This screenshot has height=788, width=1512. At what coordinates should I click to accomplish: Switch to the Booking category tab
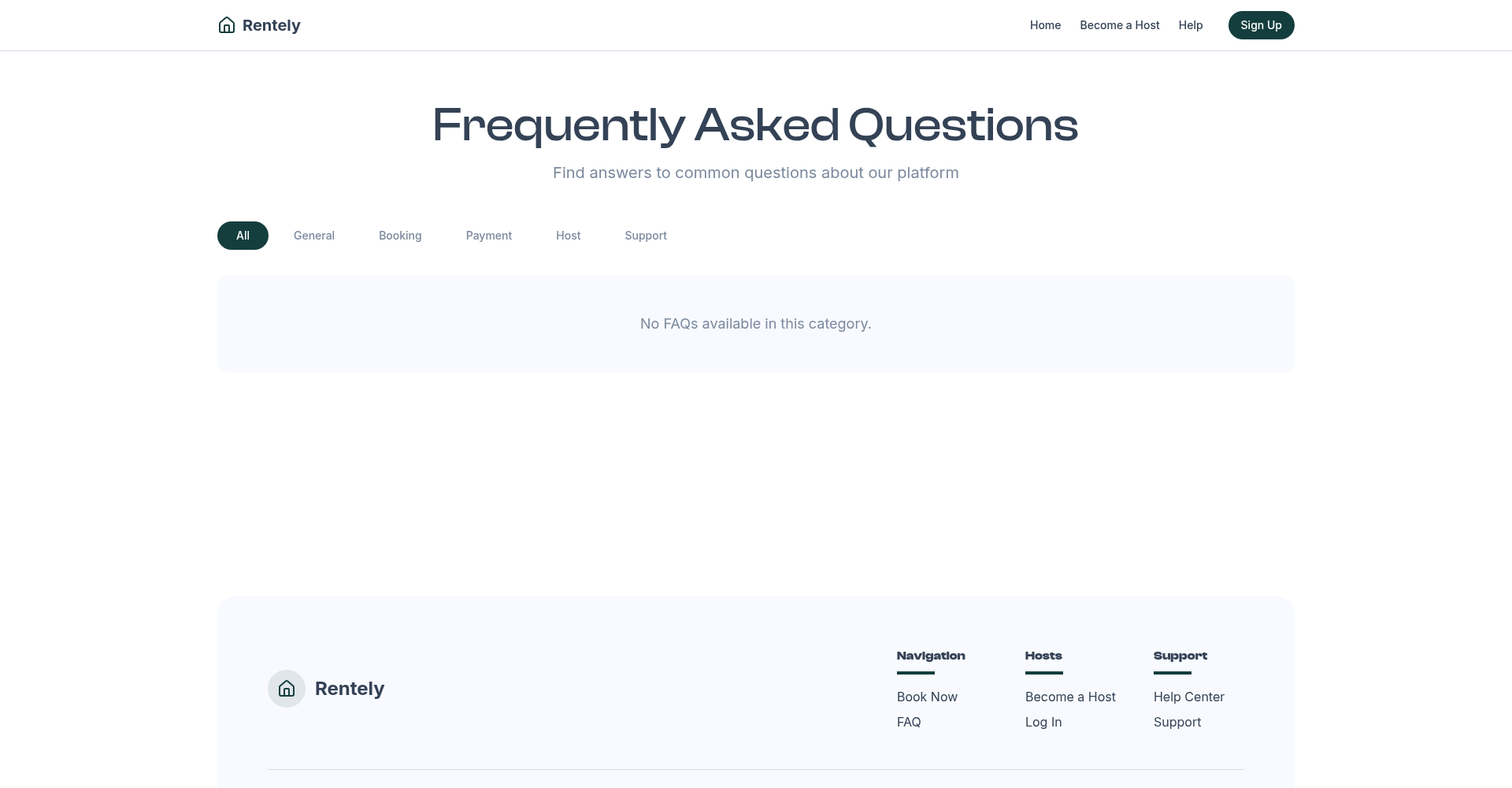click(400, 236)
